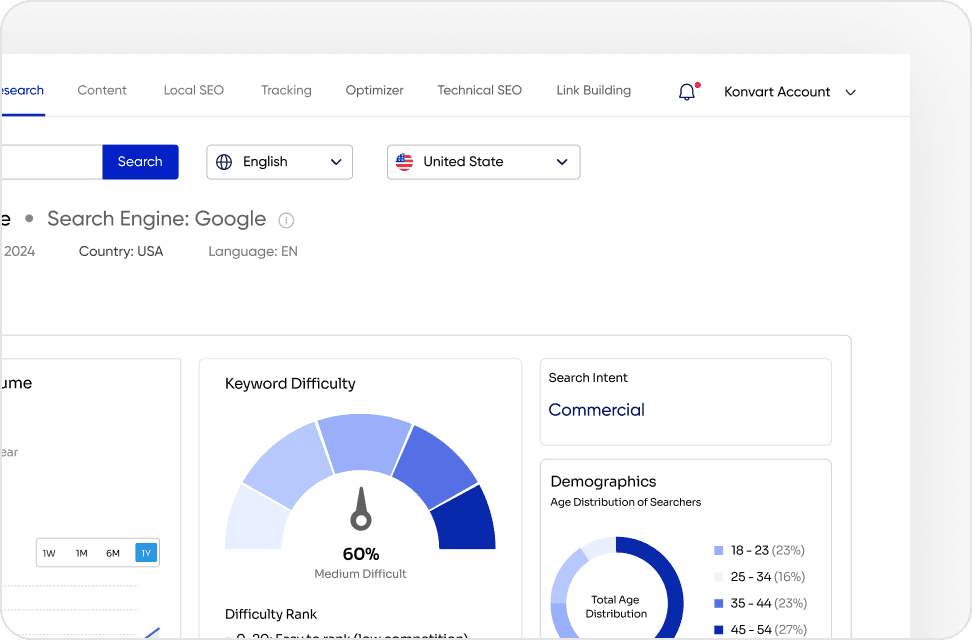Open the Commercial search intent link
Viewport: 972px width, 640px height.
596,410
